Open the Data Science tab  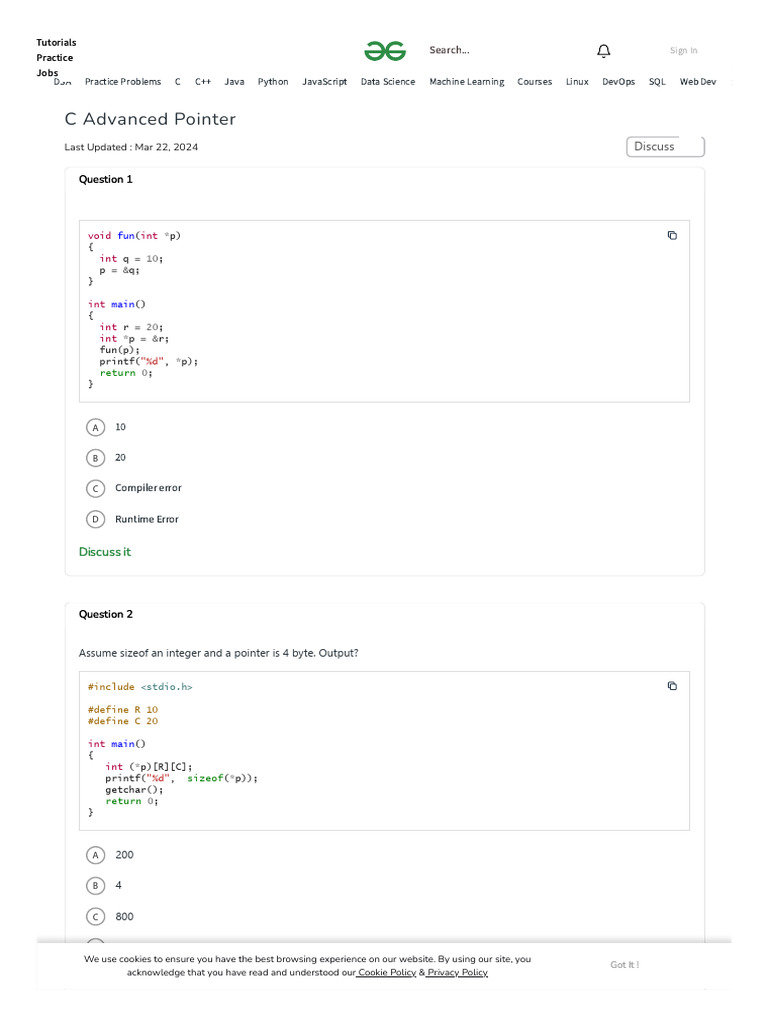388,82
